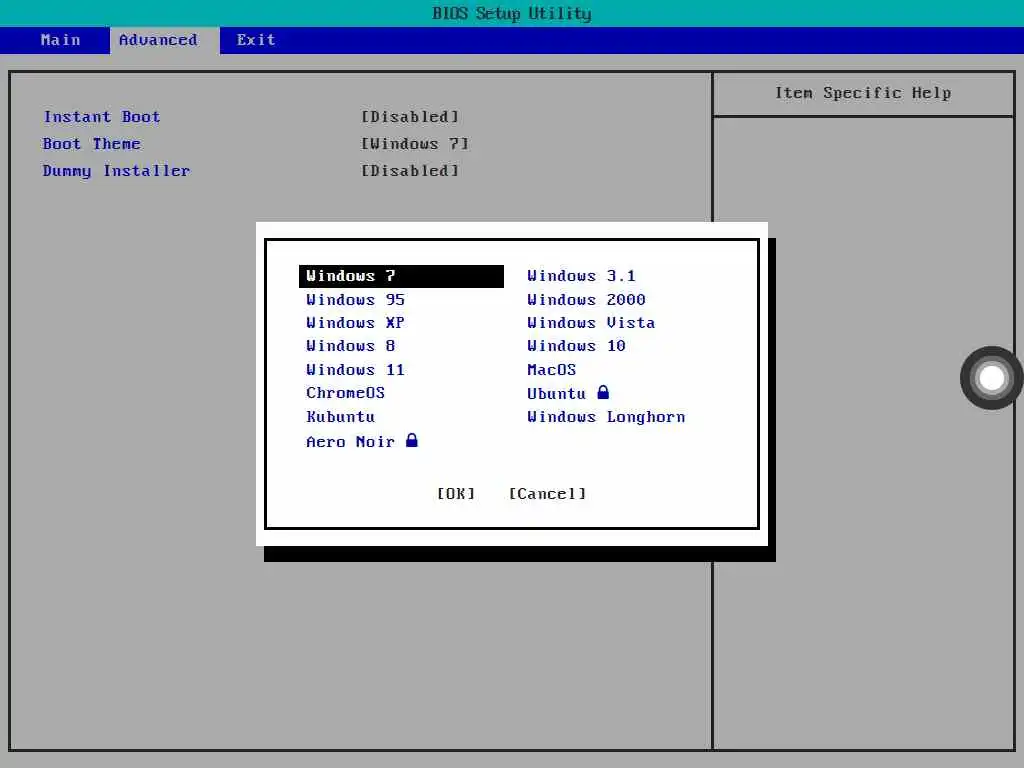
Task: Select the Windows 95 boot theme
Action: coord(355,300)
